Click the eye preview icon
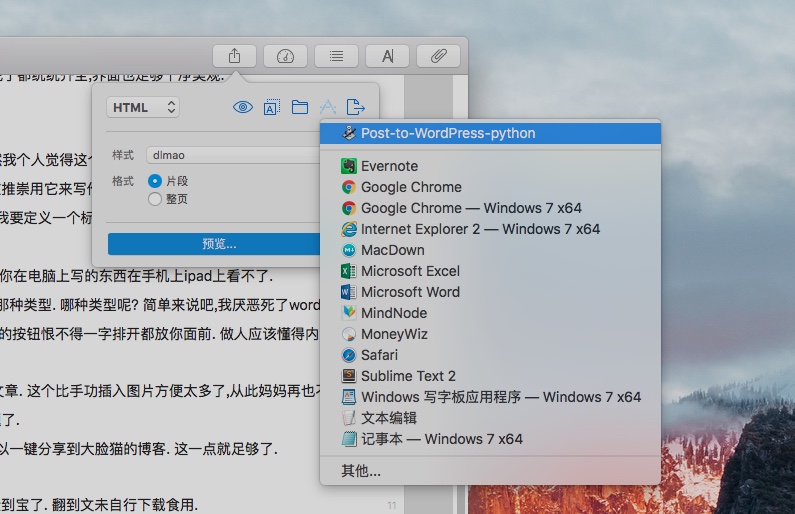Image resolution: width=795 pixels, height=514 pixels. coord(243,107)
